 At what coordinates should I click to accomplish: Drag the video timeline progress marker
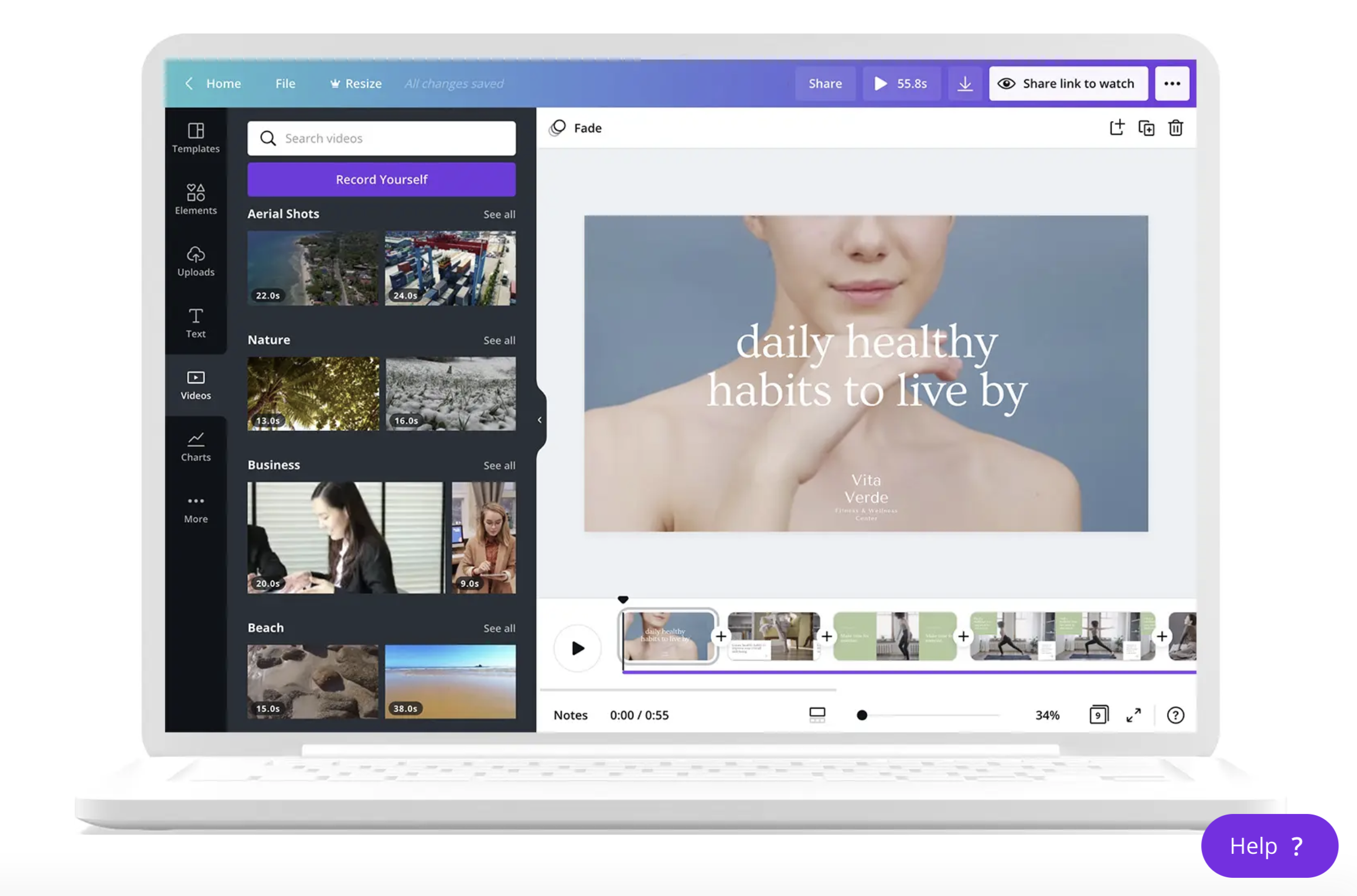[624, 599]
